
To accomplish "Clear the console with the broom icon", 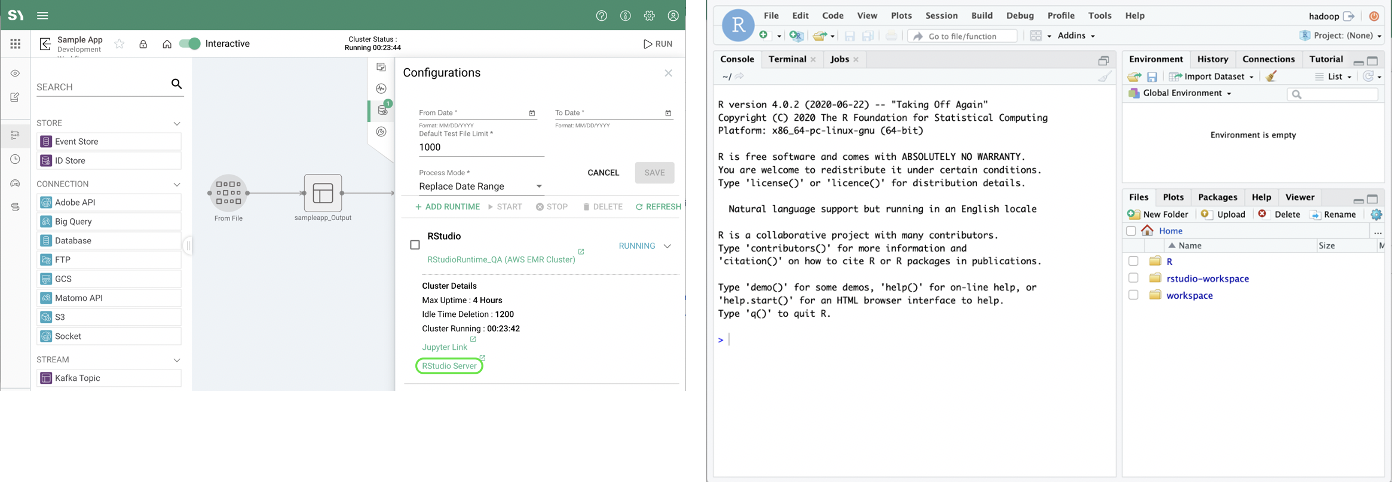I will click(1104, 75).
